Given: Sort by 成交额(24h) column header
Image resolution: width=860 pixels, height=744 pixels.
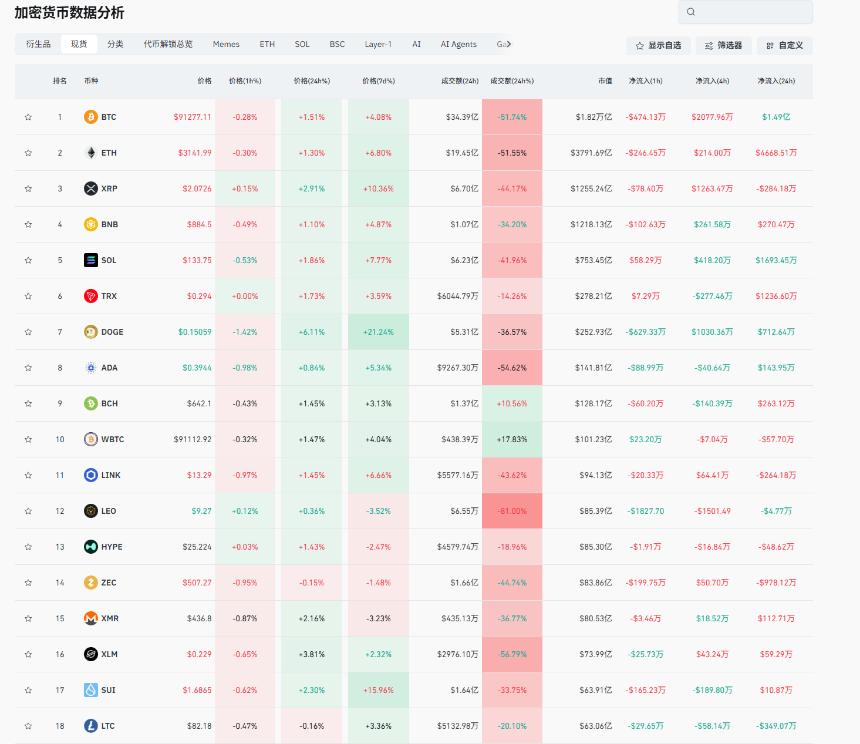Looking at the screenshot, I should [460, 81].
